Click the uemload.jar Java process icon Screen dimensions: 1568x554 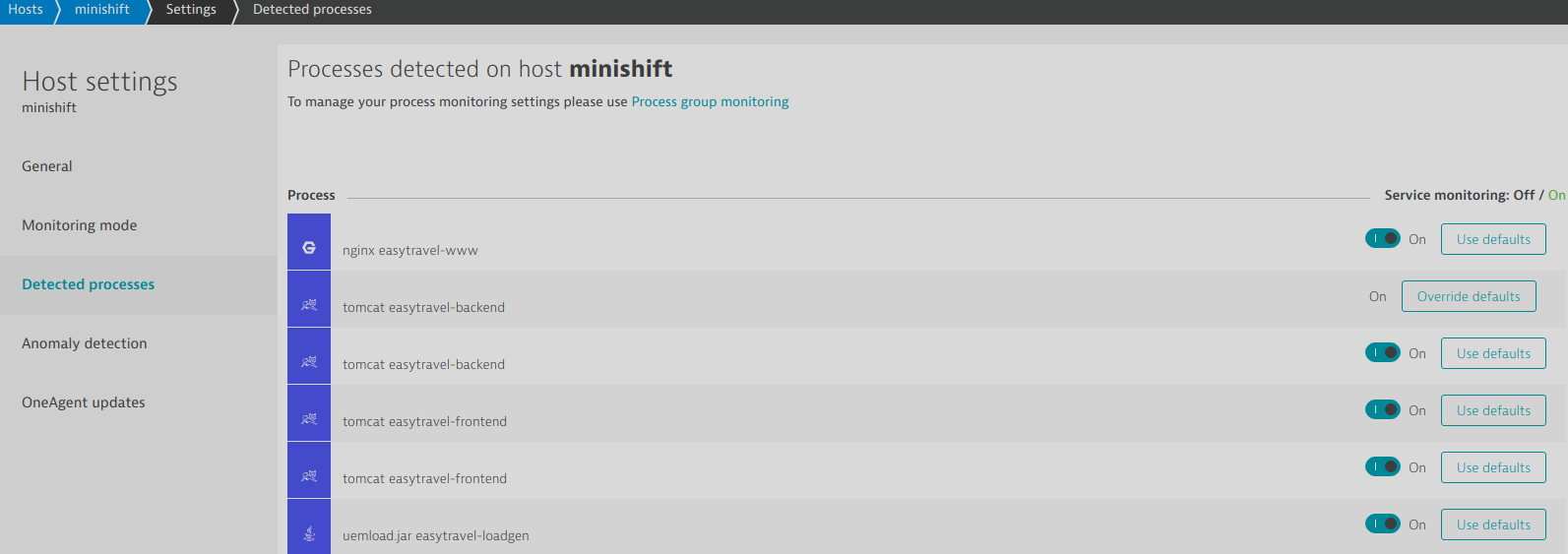pyautogui.click(x=309, y=532)
